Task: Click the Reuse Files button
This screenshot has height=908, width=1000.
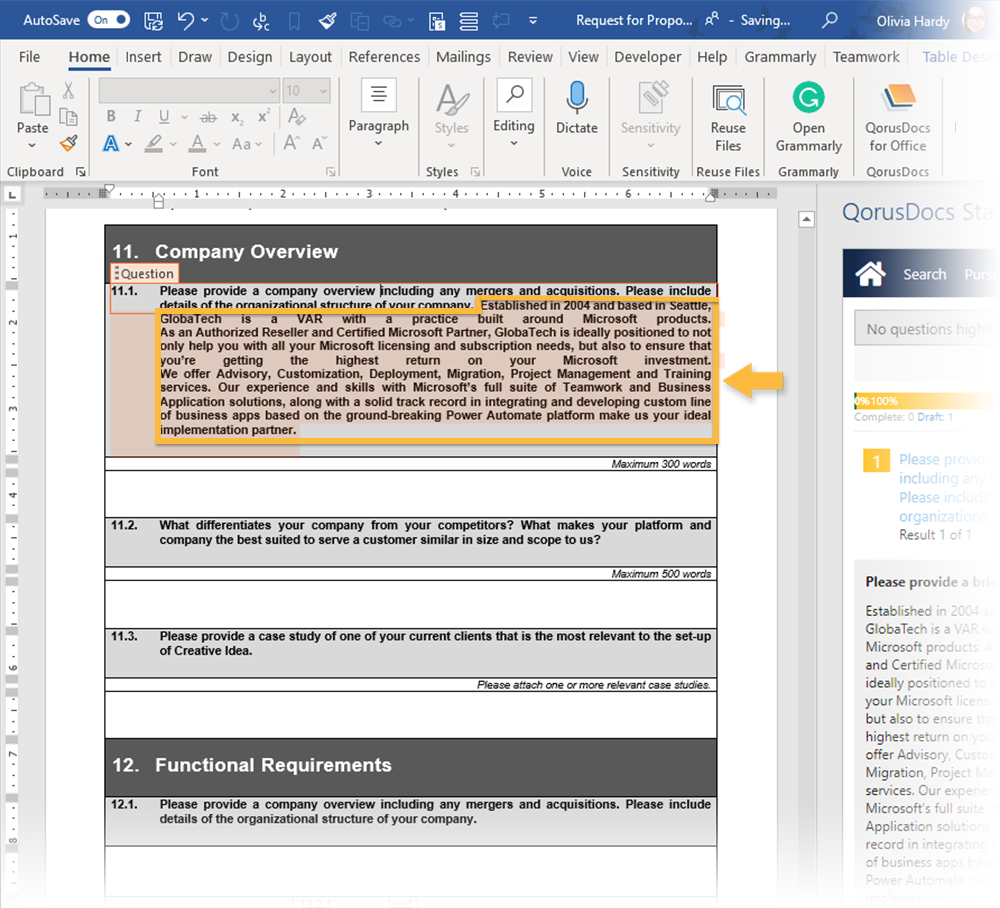Action: [x=728, y=119]
